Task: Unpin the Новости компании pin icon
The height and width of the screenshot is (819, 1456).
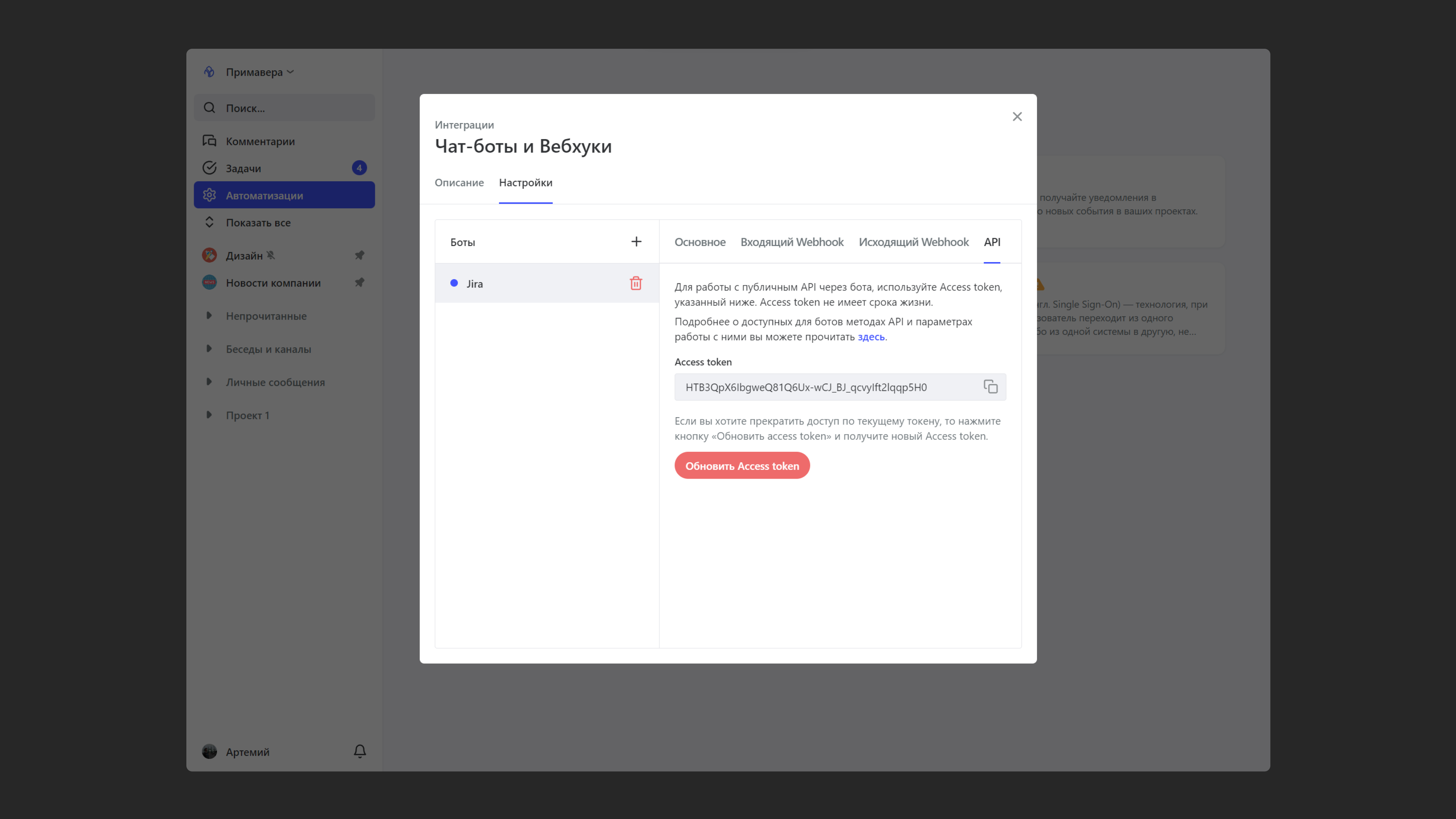Action: (x=360, y=282)
